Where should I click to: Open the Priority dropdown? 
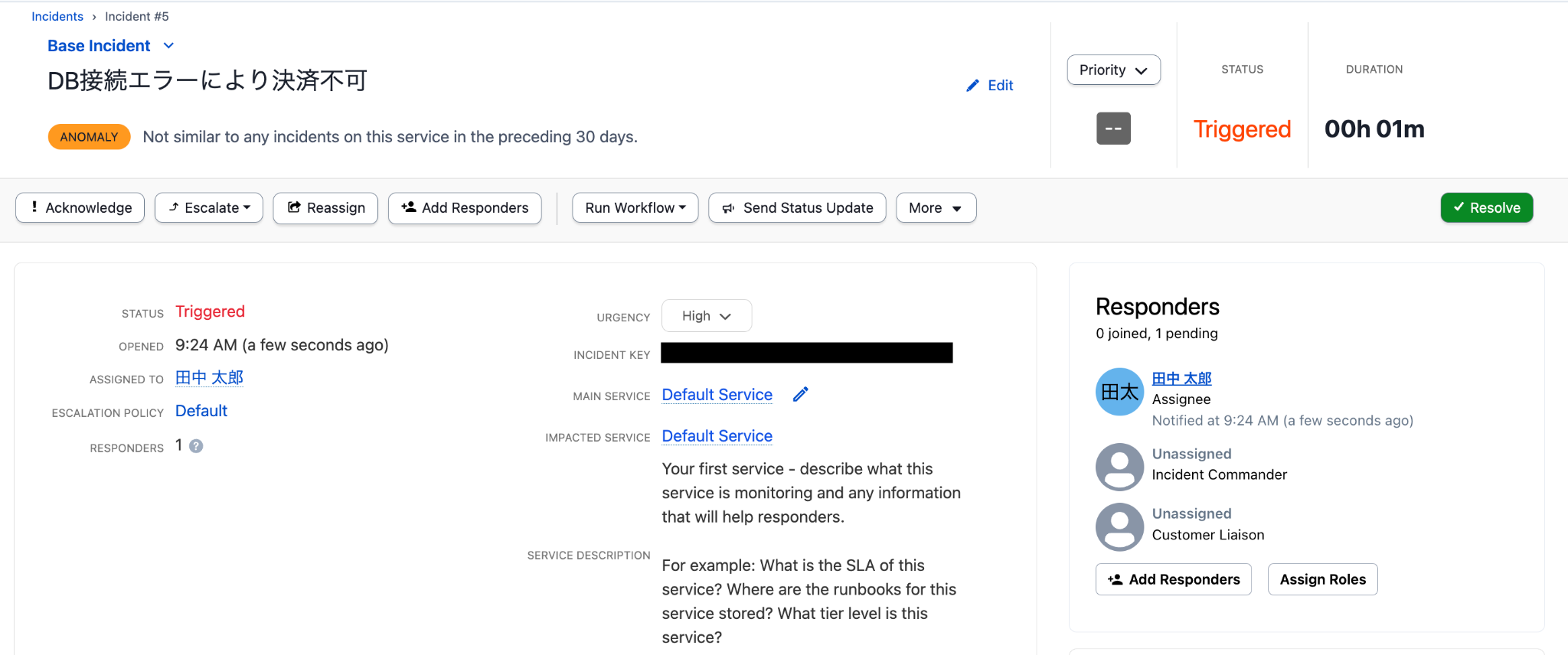pos(1113,70)
